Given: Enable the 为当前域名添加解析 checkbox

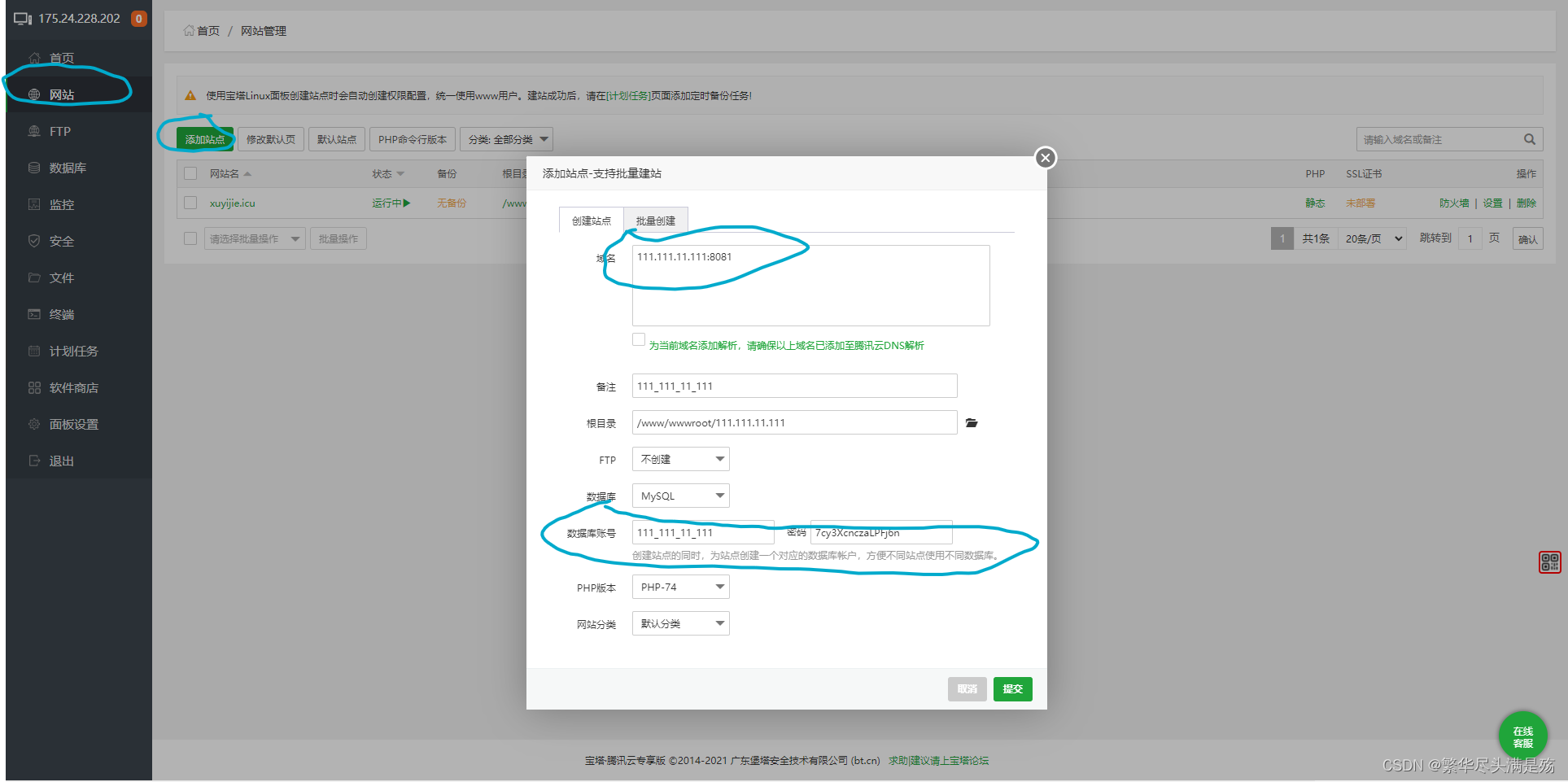Looking at the screenshot, I should point(639,339).
